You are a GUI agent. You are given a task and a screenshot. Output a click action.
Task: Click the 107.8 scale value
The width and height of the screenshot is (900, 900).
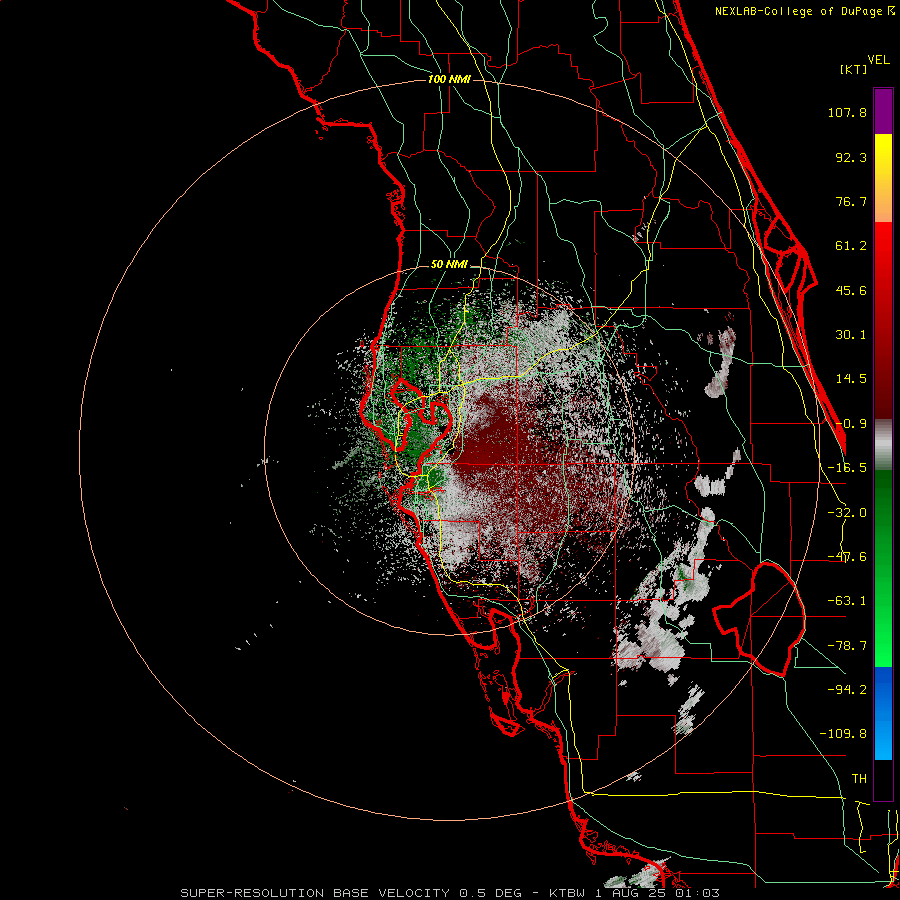[847, 112]
